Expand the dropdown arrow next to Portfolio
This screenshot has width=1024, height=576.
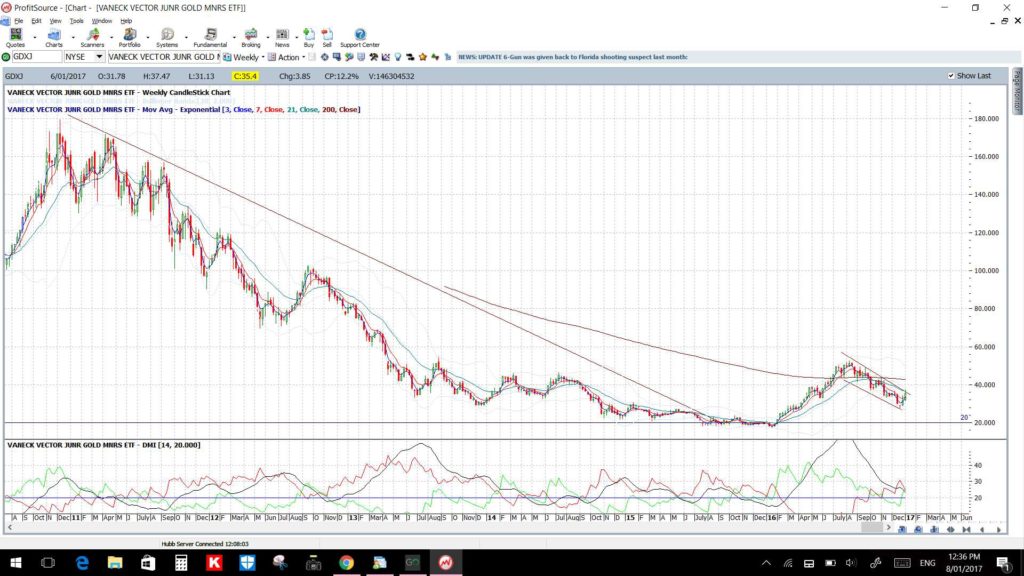point(148,37)
